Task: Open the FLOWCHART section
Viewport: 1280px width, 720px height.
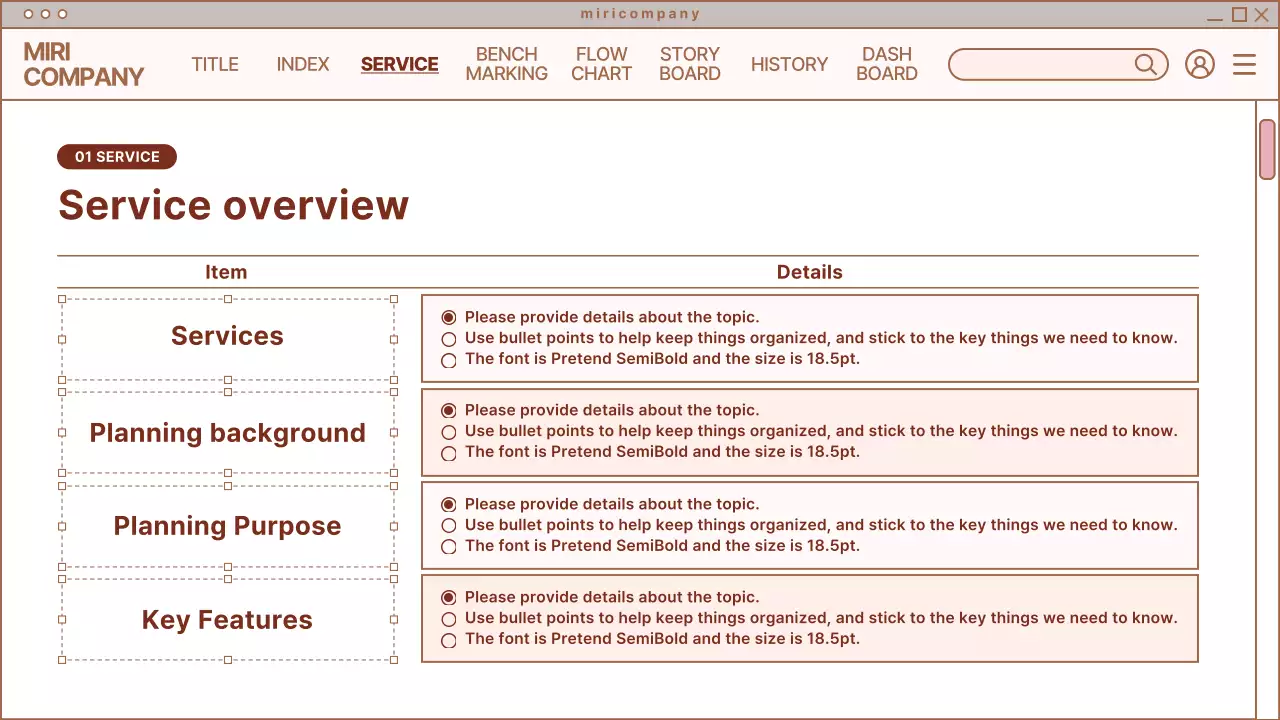Action: pos(601,64)
